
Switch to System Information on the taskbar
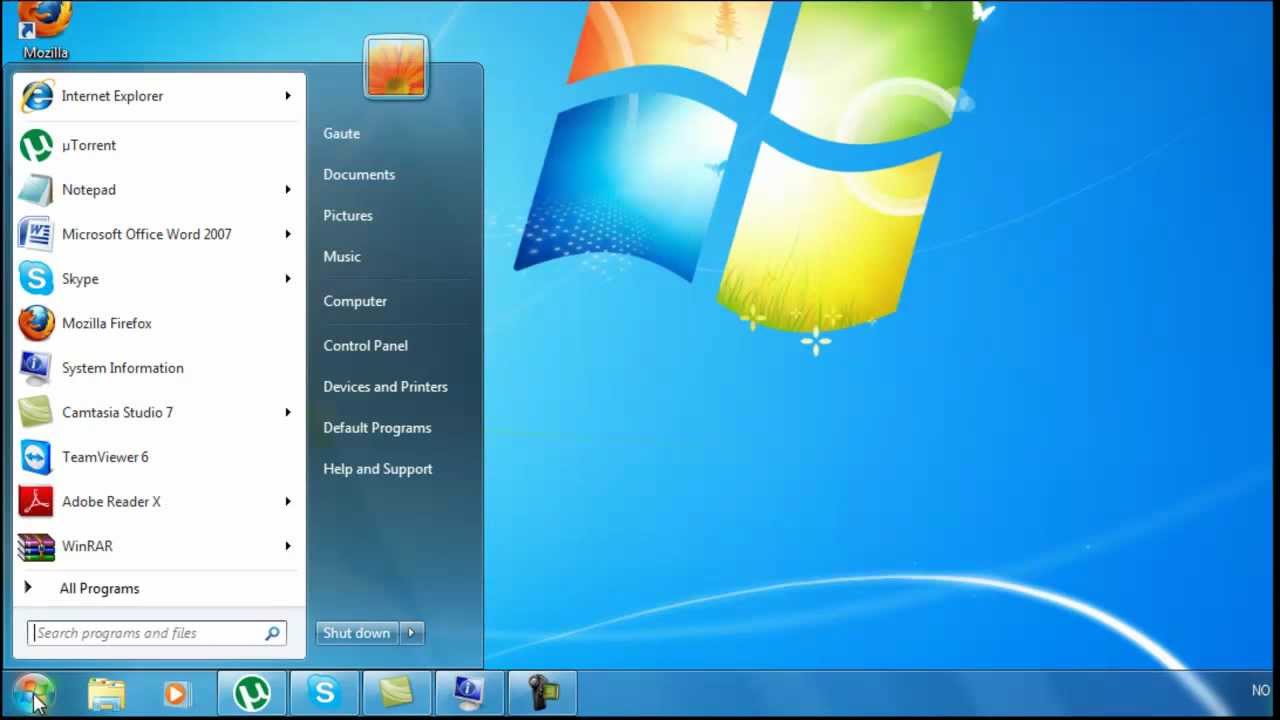tap(469, 693)
